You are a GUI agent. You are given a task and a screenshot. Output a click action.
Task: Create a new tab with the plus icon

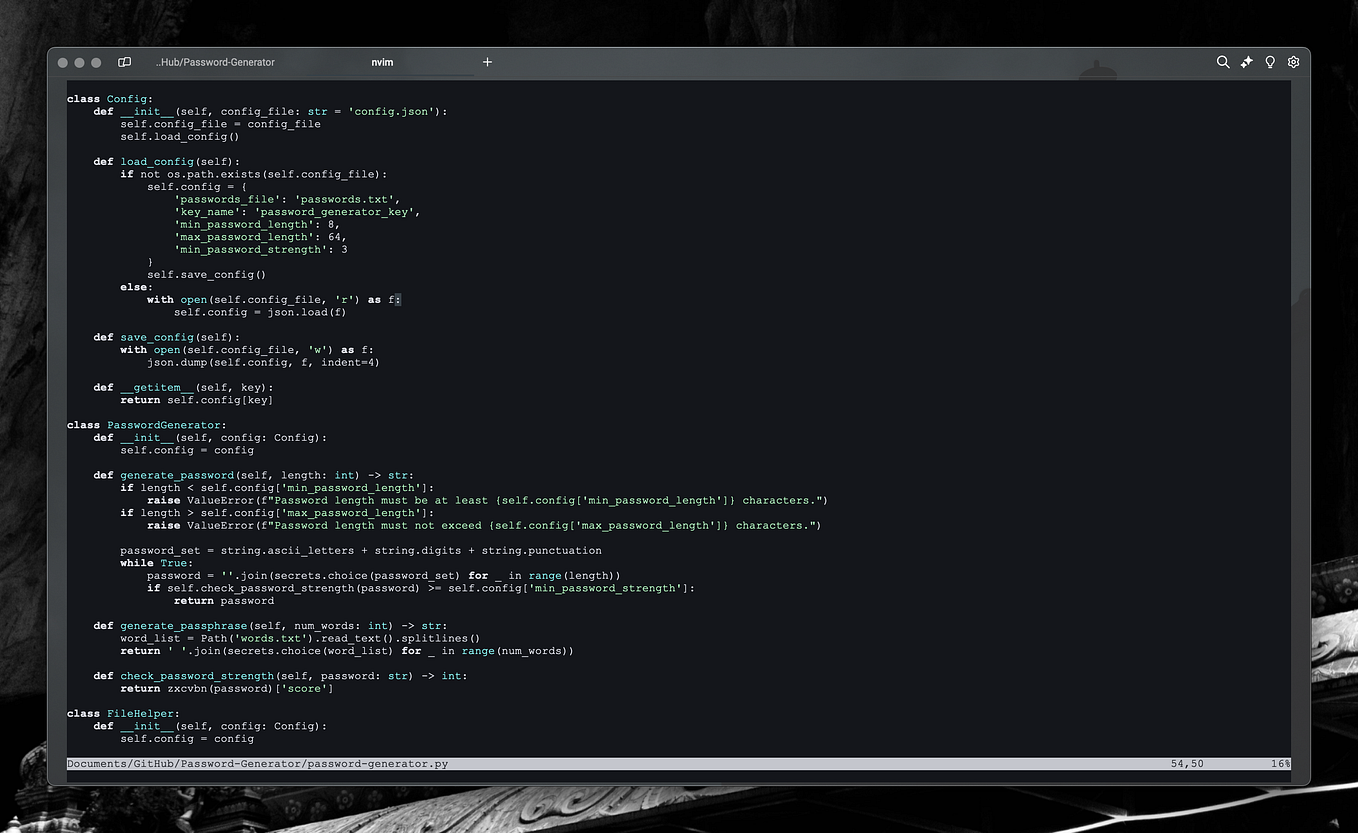click(x=487, y=61)
